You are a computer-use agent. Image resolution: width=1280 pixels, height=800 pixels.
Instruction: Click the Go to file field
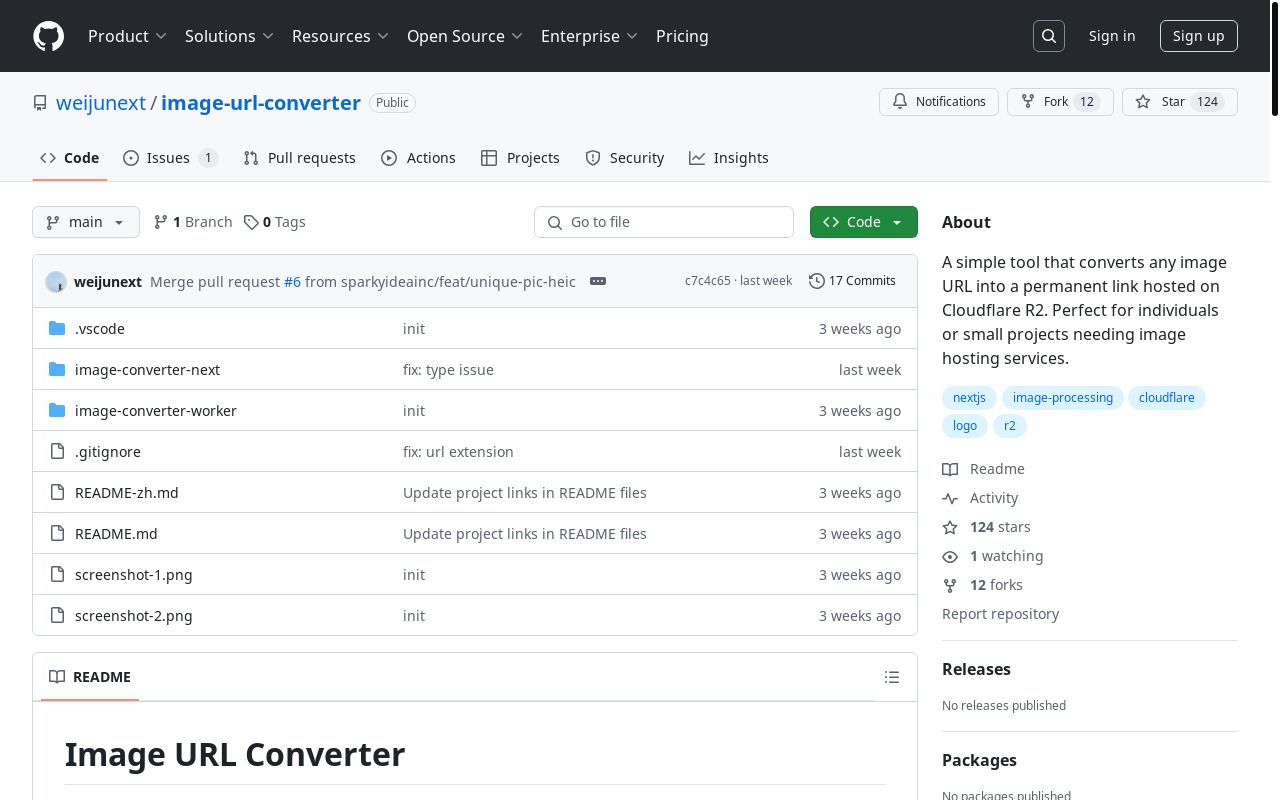(x=664, y=222)
